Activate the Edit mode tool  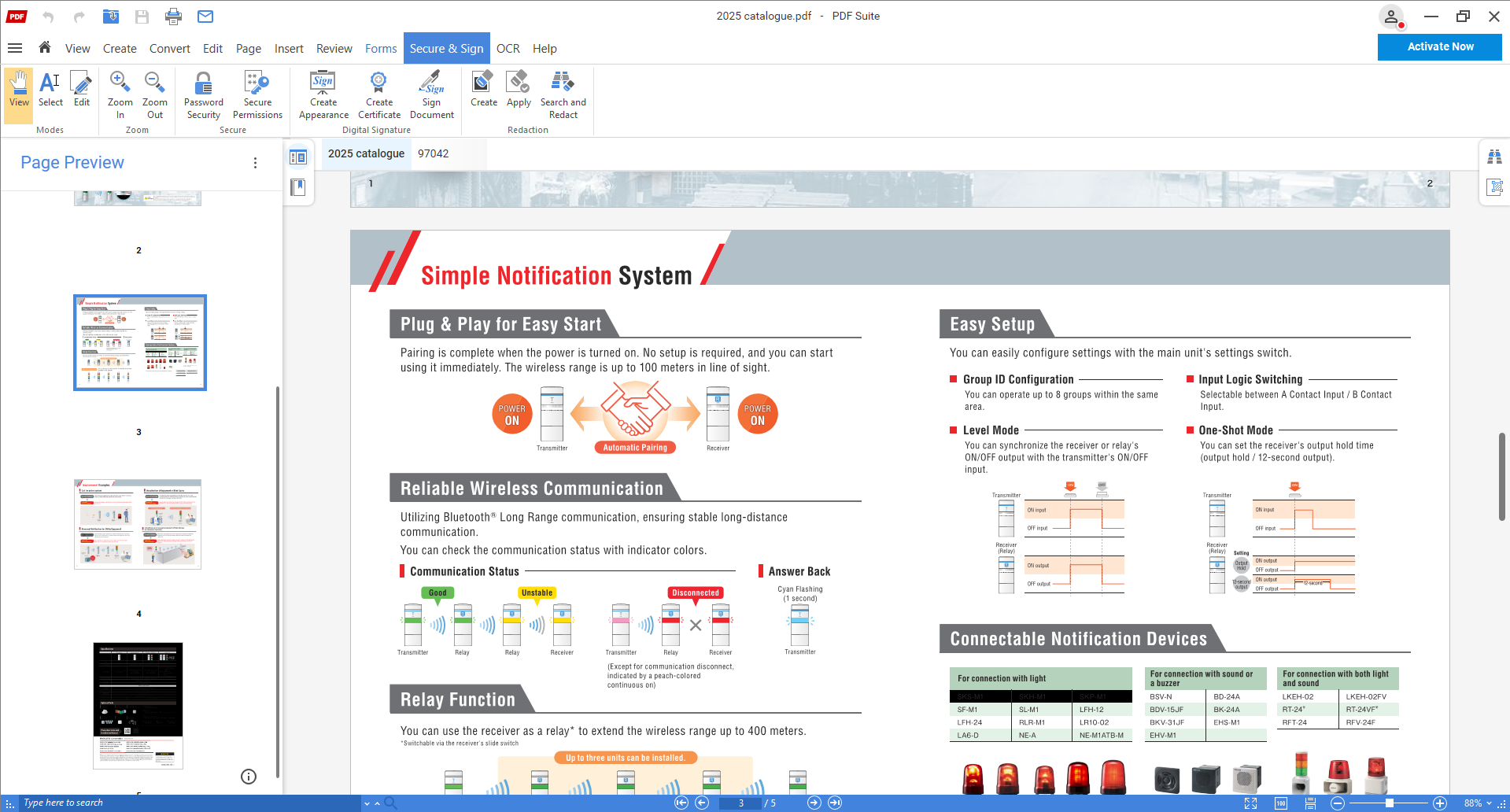tap(80, 92)
